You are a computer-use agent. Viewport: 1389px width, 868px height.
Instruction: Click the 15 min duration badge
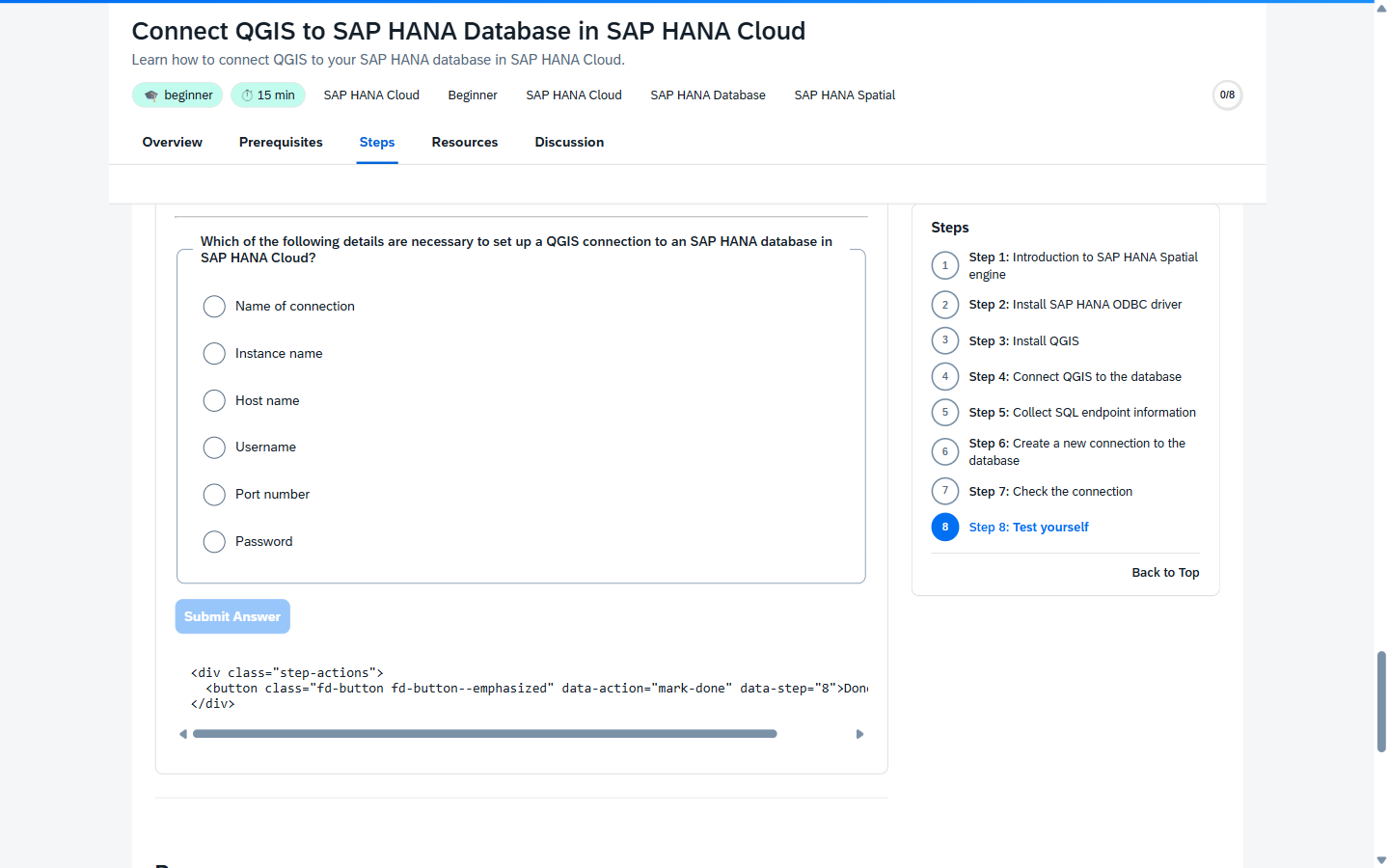click(x=268, y=95)
